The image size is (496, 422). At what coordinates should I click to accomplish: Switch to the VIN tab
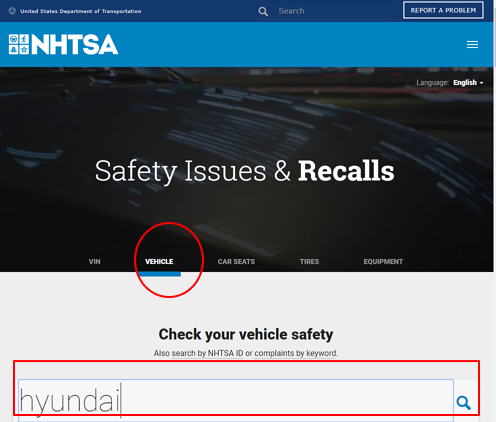(x=95, y=262)
